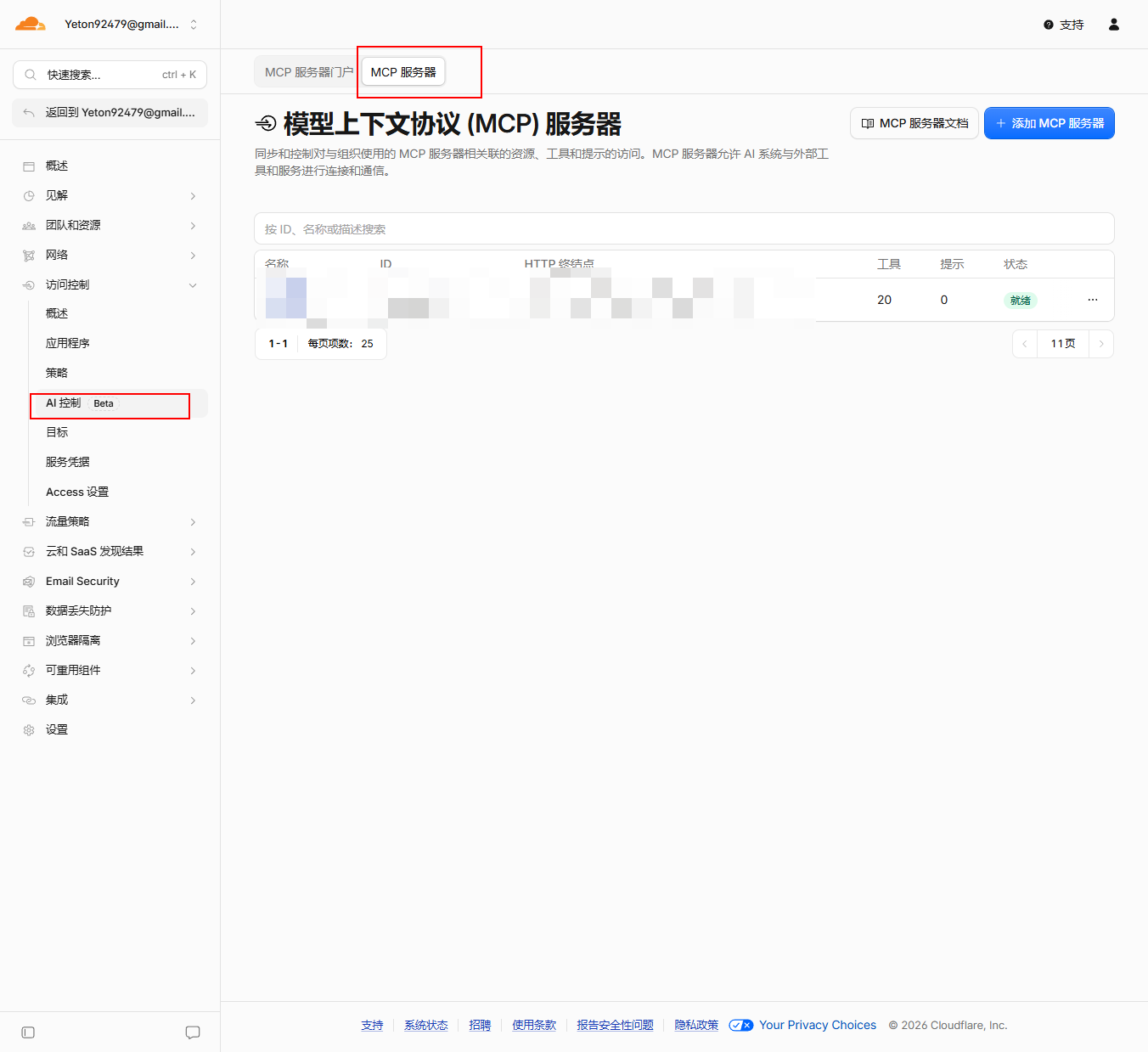Change items per page 25 setting
1148x1052 pixels.
coord(341,344)
